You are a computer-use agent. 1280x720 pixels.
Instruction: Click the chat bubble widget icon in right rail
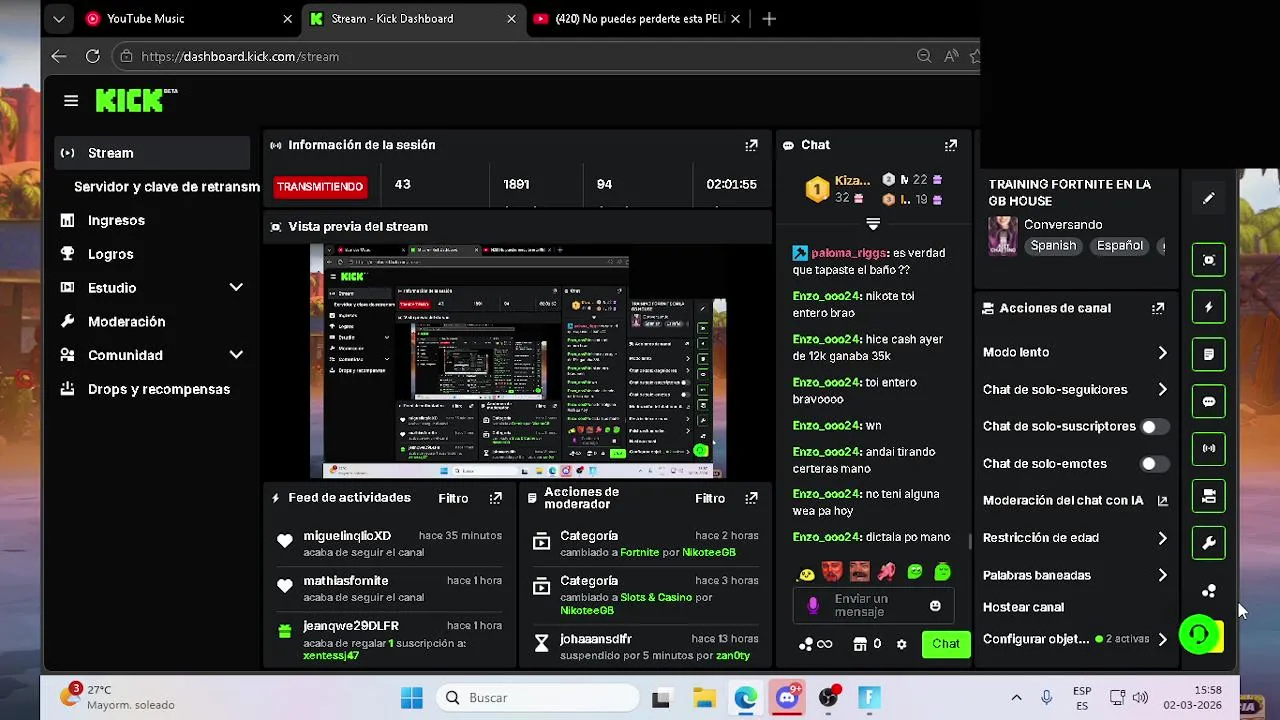[1209, 401]
